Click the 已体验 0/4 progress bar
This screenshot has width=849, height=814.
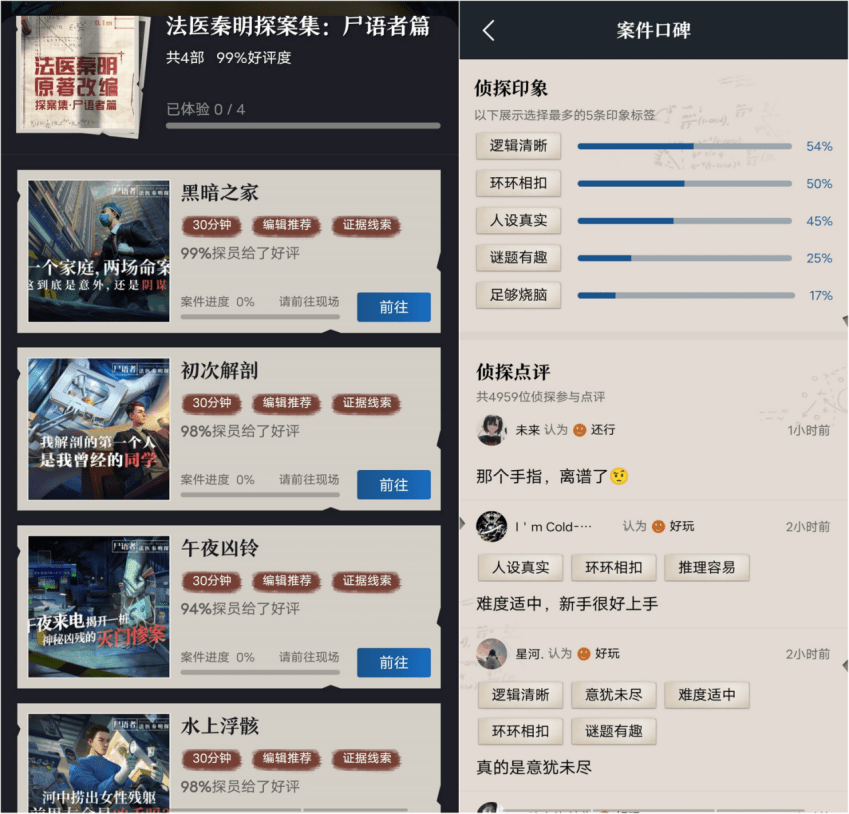tap(303, 126)
